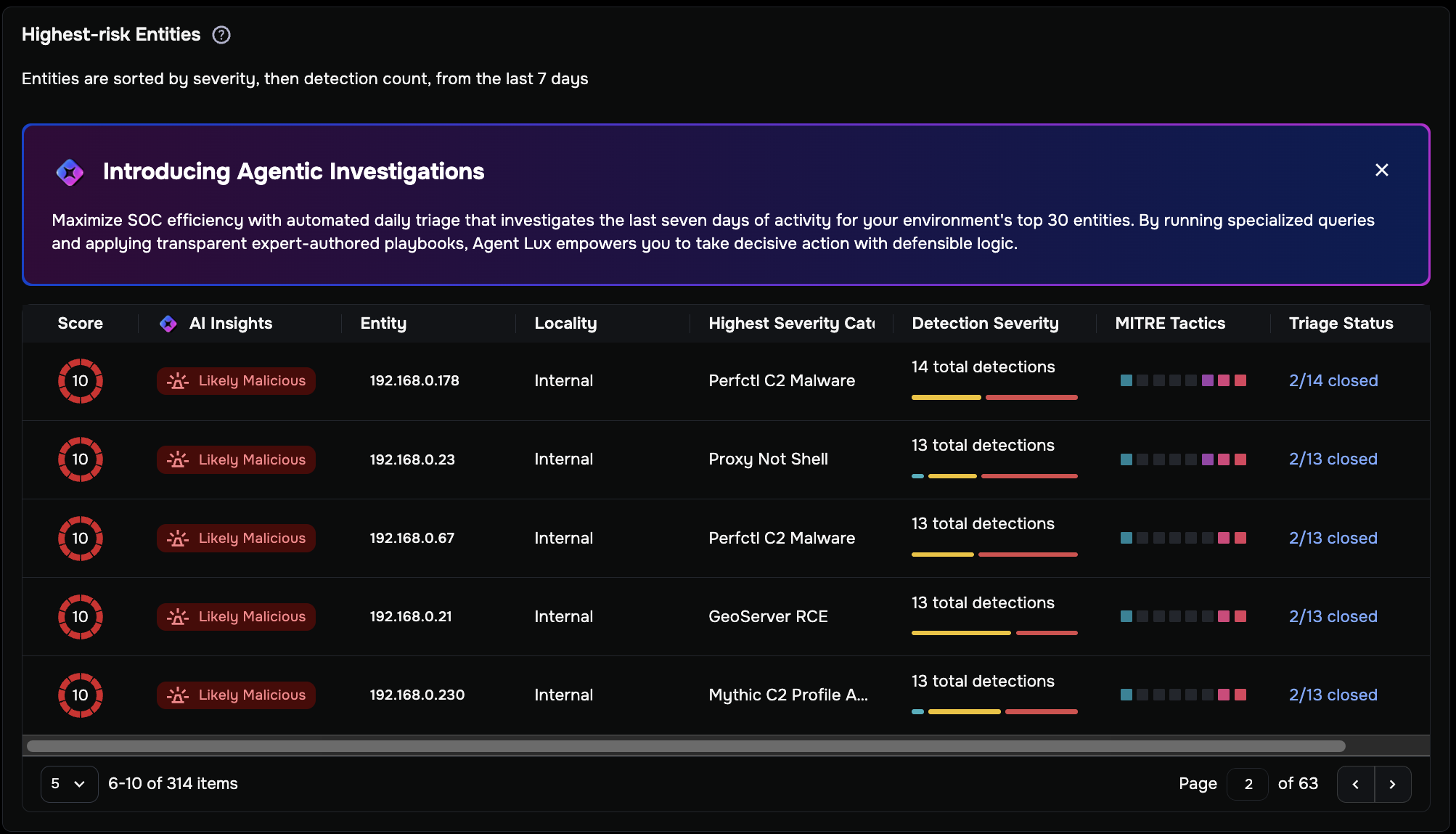Click the Highest Severity Category column header
Viewport: 1456px width, 834px height.
point(792,324)
